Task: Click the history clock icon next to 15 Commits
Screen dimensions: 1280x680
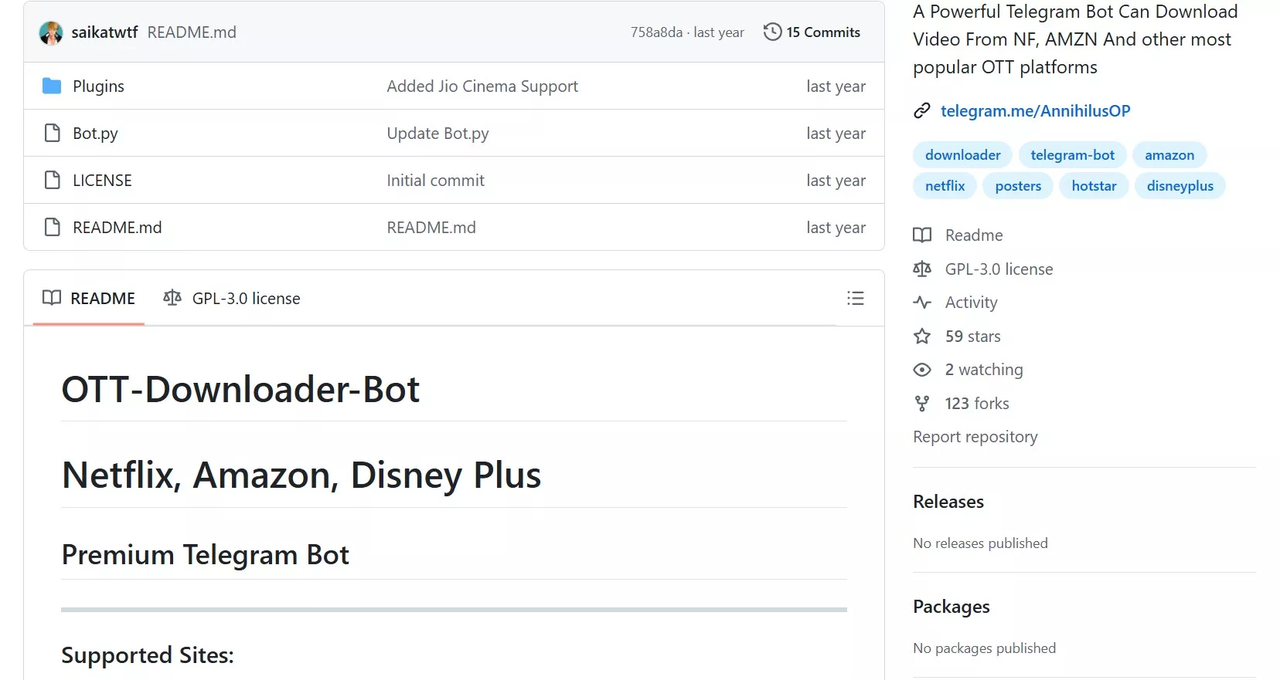Action: coord(771,32)
